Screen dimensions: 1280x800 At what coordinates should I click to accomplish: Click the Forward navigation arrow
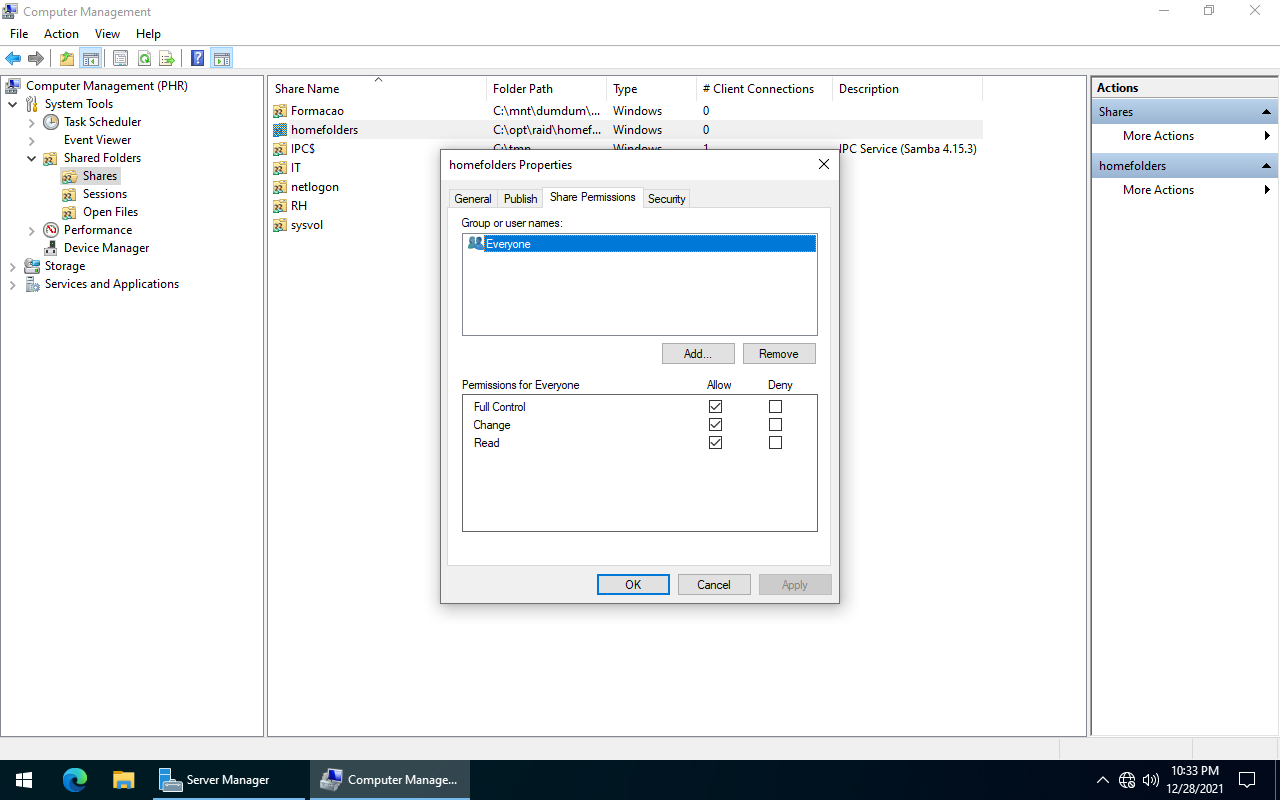[36, 58]
